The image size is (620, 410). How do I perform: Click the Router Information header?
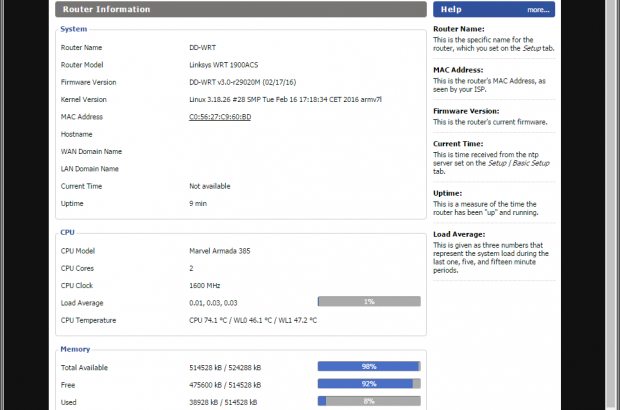click(x=107, y=10)
